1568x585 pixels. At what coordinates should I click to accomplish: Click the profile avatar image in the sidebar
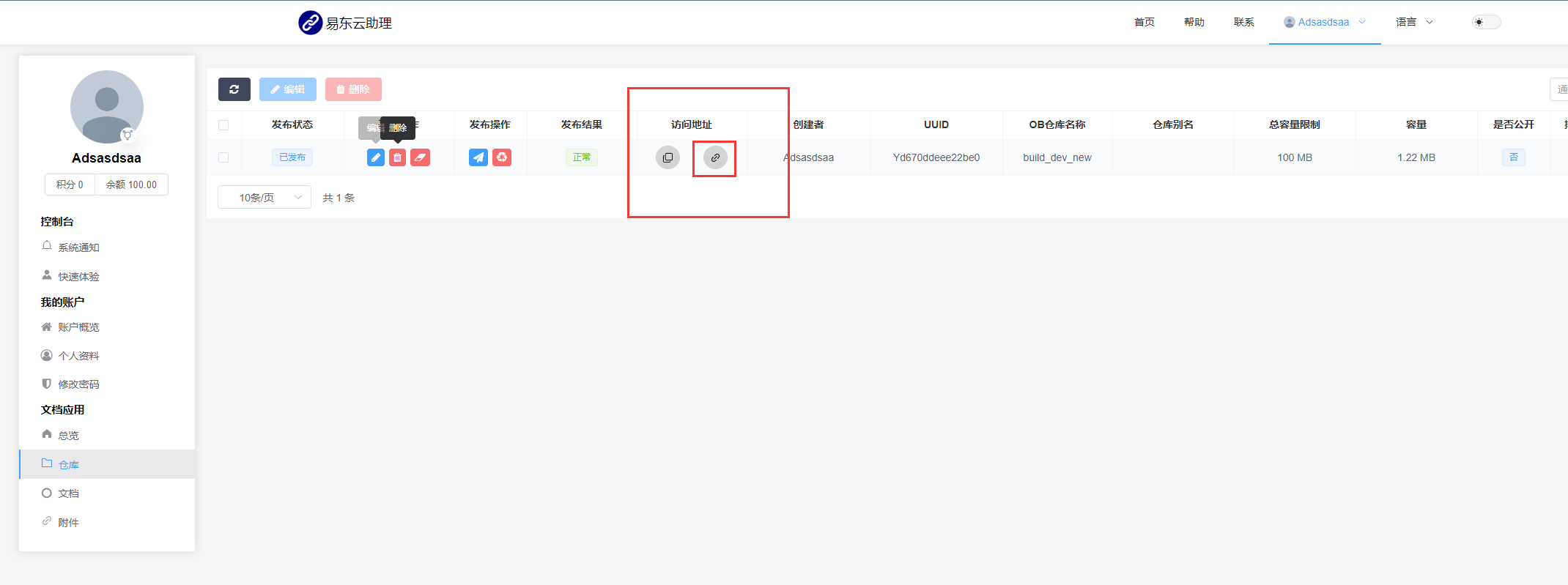(107, 107)
